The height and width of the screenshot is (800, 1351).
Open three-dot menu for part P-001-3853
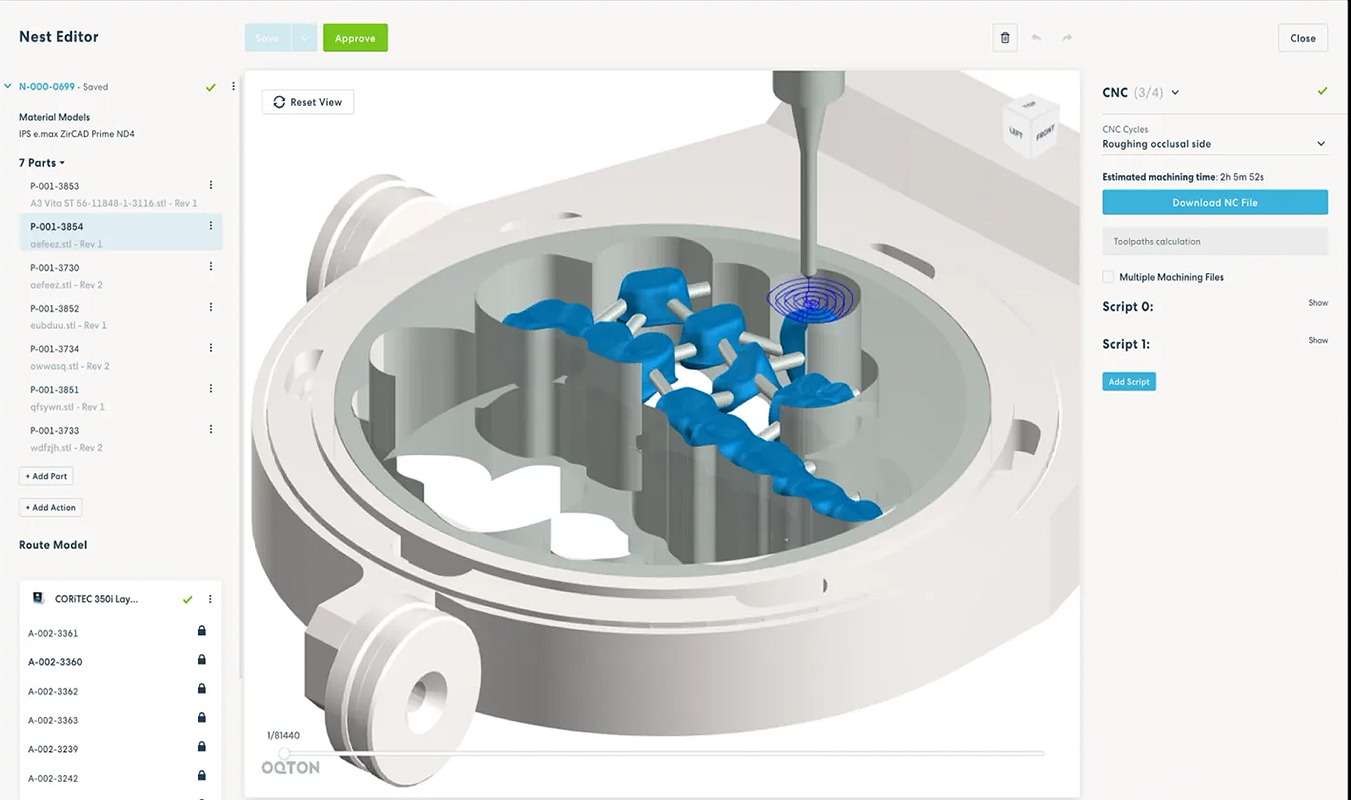tap(210, 185)
